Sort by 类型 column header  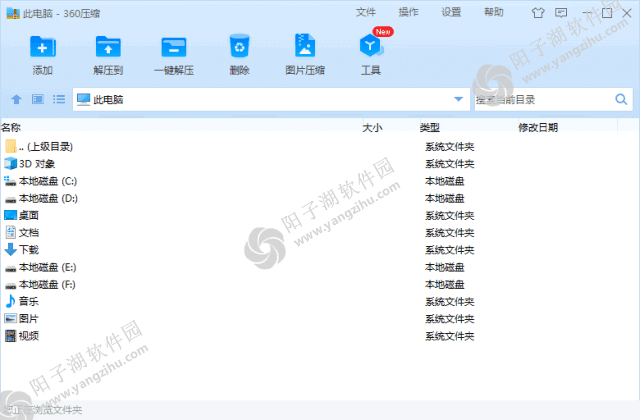pos(430,127)
